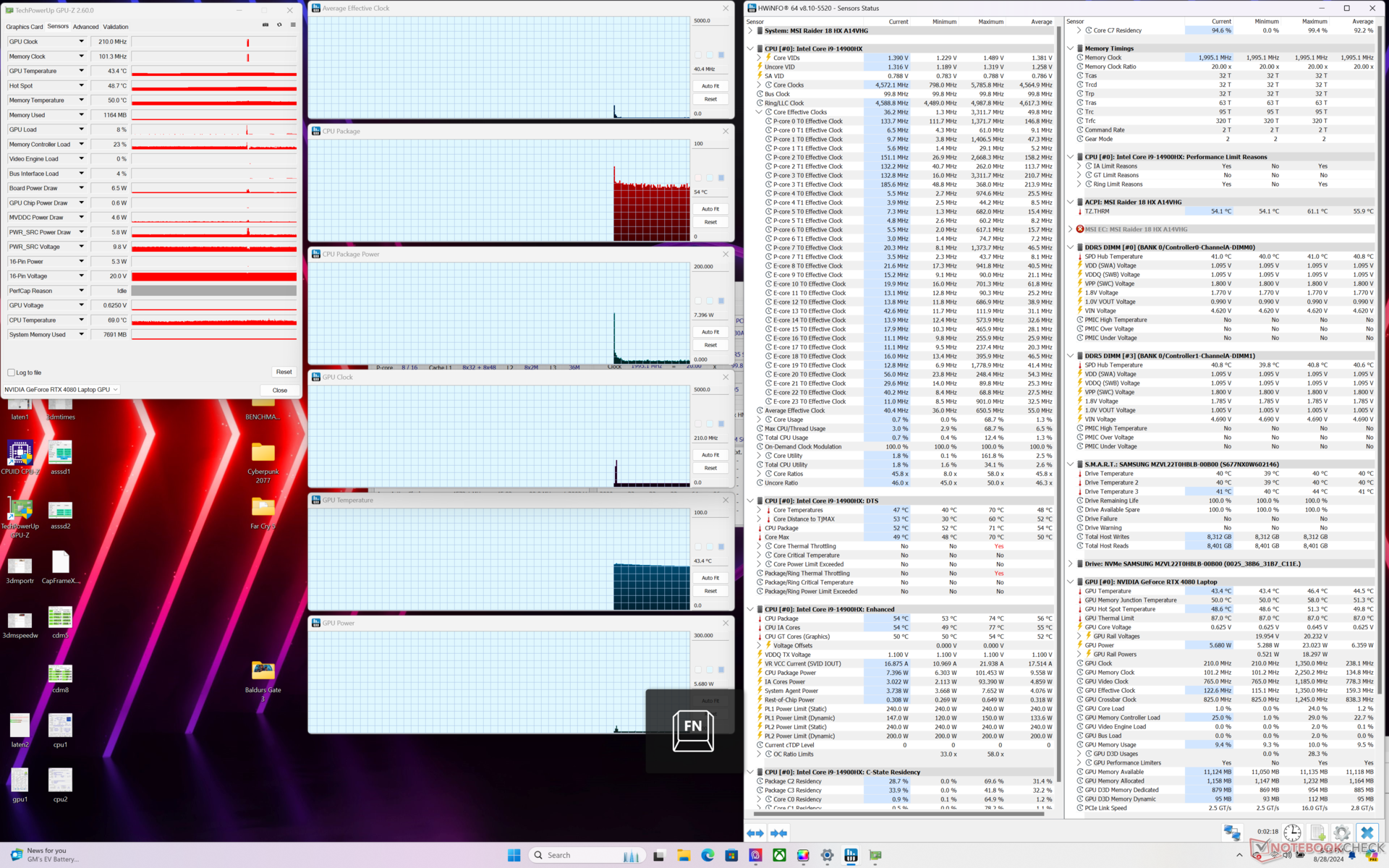Screen dimensions: 1389x868
Task: Pick pink swatch in CPU Package graph
Action: [x=698, y=178]
